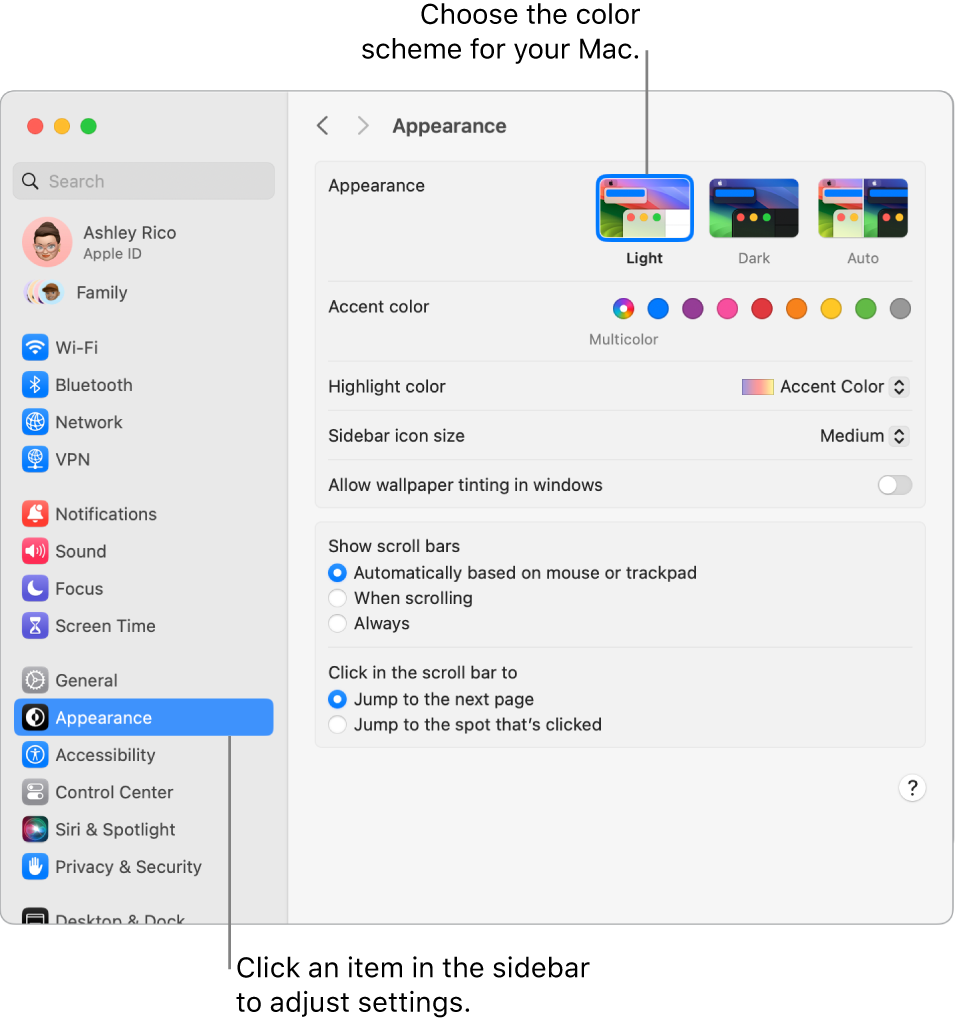The width and height of the screenshot is (956, 1024).
Task: Change Sidebar icon size dropdown
Action: (862, 436)
